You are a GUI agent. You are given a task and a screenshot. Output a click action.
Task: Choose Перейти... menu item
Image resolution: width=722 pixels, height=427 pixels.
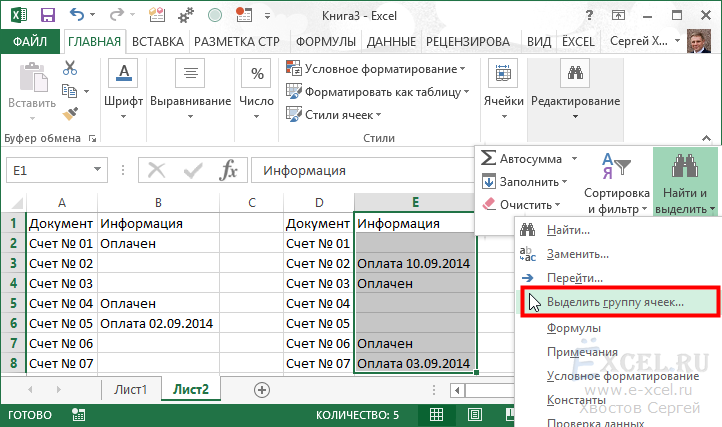coord(617,278)
